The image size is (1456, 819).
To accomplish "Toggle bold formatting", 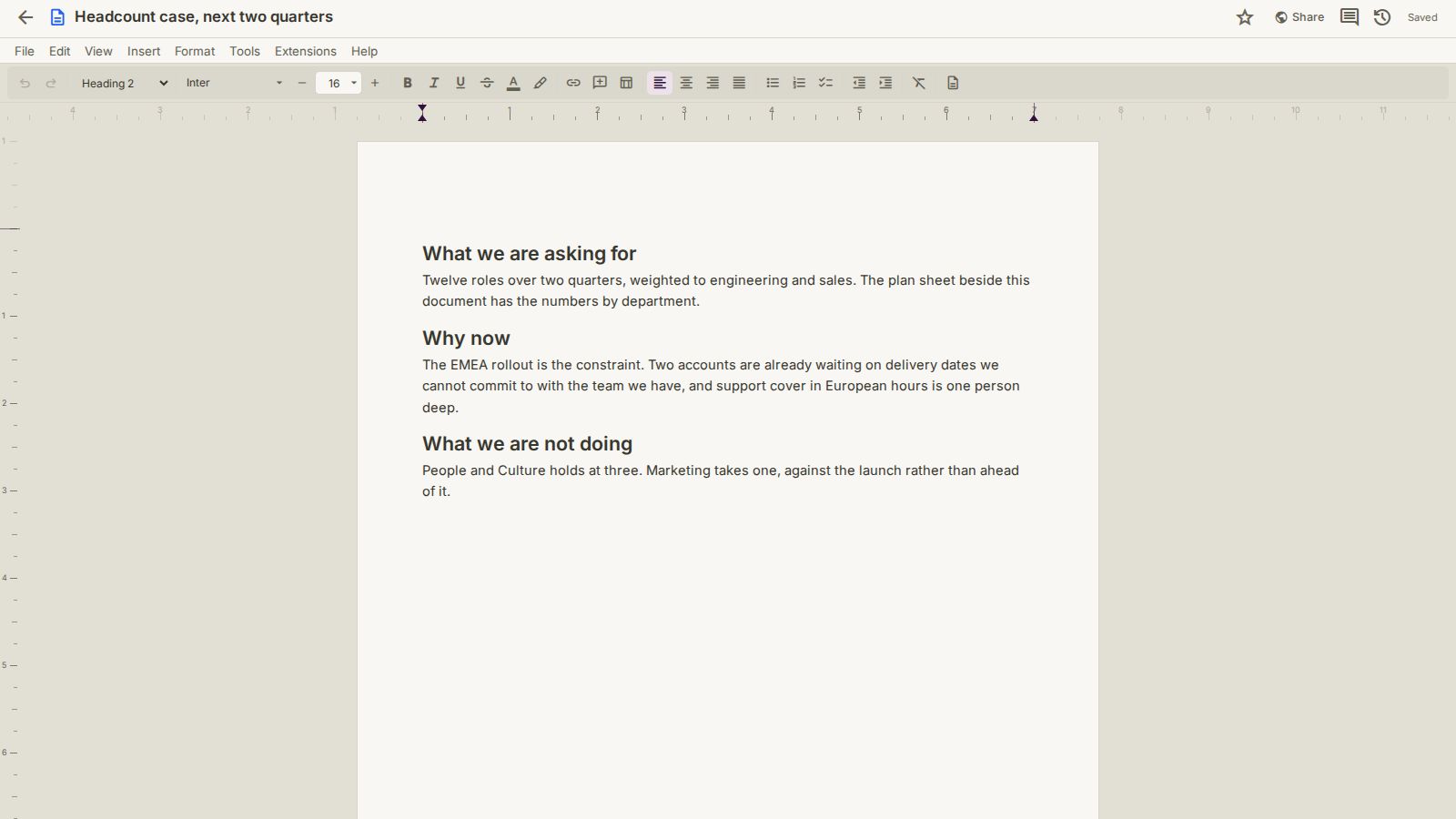I will pyautogui.click(x=408, y=83).
